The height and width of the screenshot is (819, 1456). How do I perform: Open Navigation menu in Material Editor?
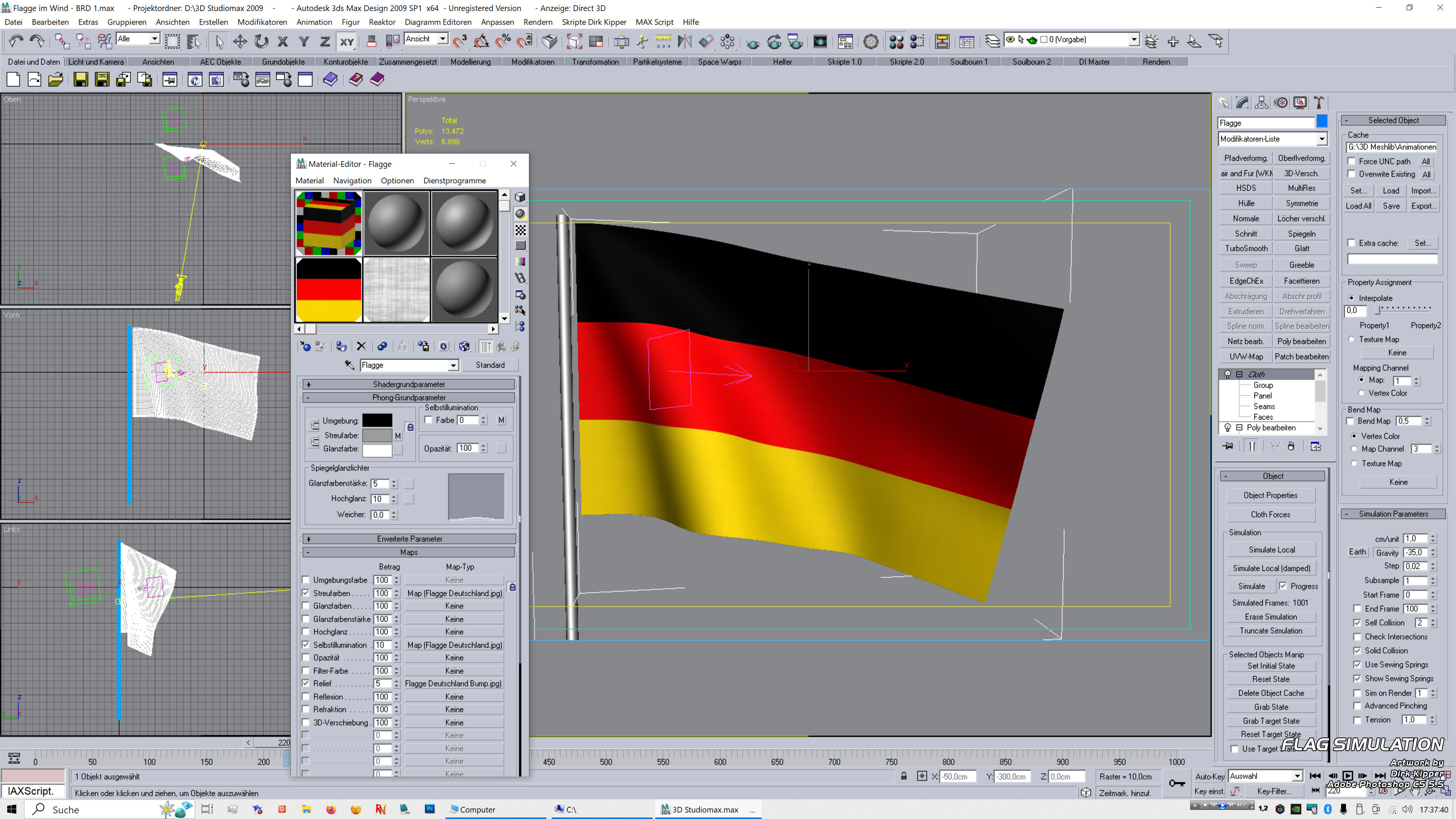coord(352,181)
